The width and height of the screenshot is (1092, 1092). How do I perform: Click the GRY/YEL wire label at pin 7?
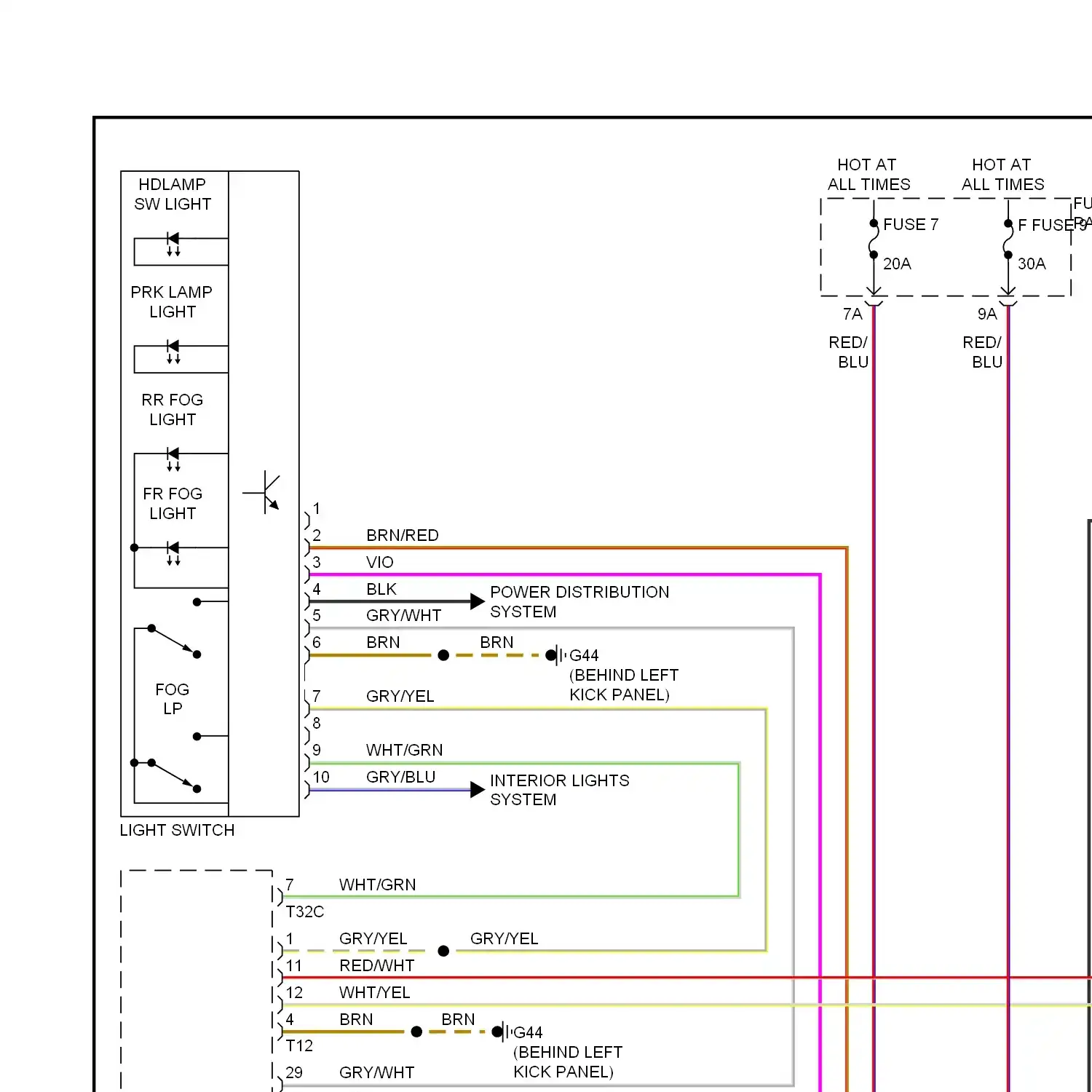400,697
